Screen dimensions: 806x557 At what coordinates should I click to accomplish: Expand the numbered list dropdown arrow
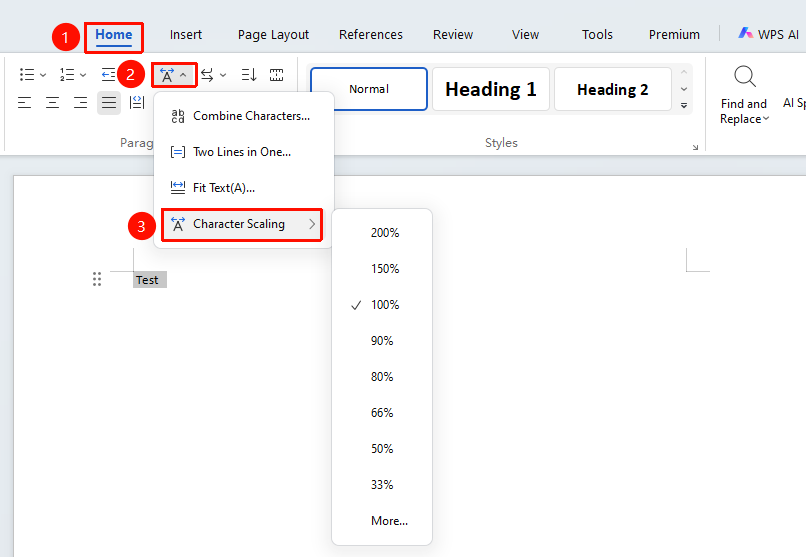(x=83, y=75)
